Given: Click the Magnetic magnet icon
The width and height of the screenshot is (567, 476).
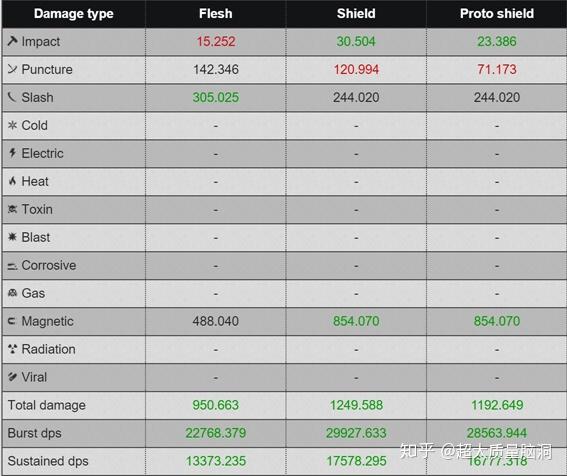Looking at the screenshot, I should click(12, 321).
